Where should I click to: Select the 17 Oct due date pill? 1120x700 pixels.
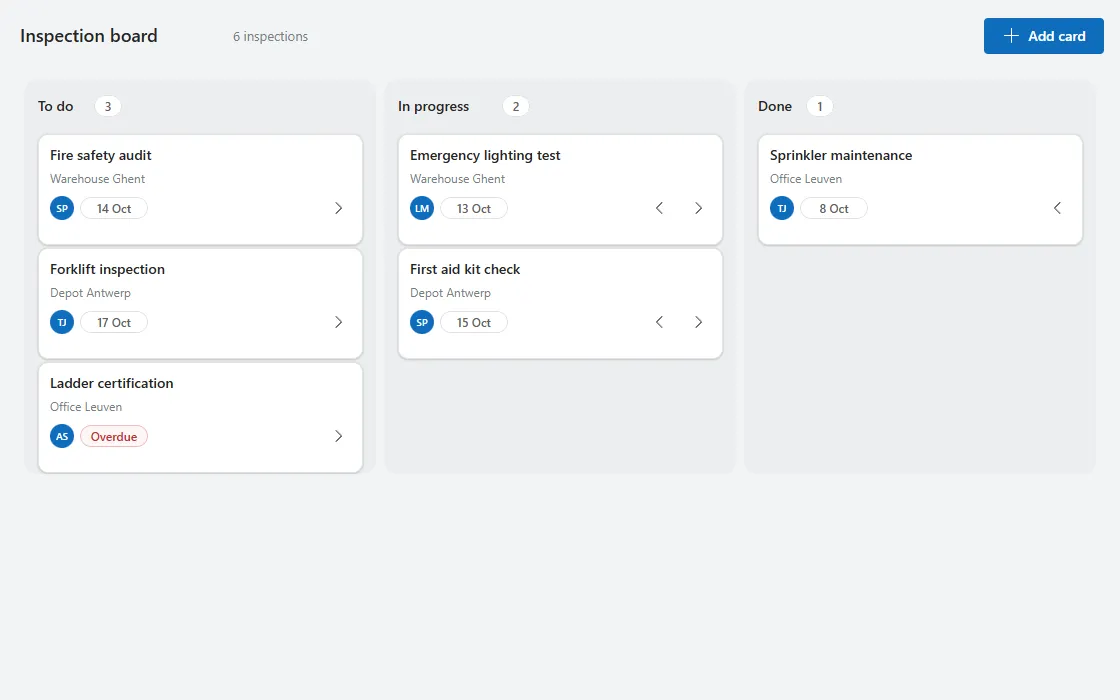pyautogui.click(x=114, y=322)
